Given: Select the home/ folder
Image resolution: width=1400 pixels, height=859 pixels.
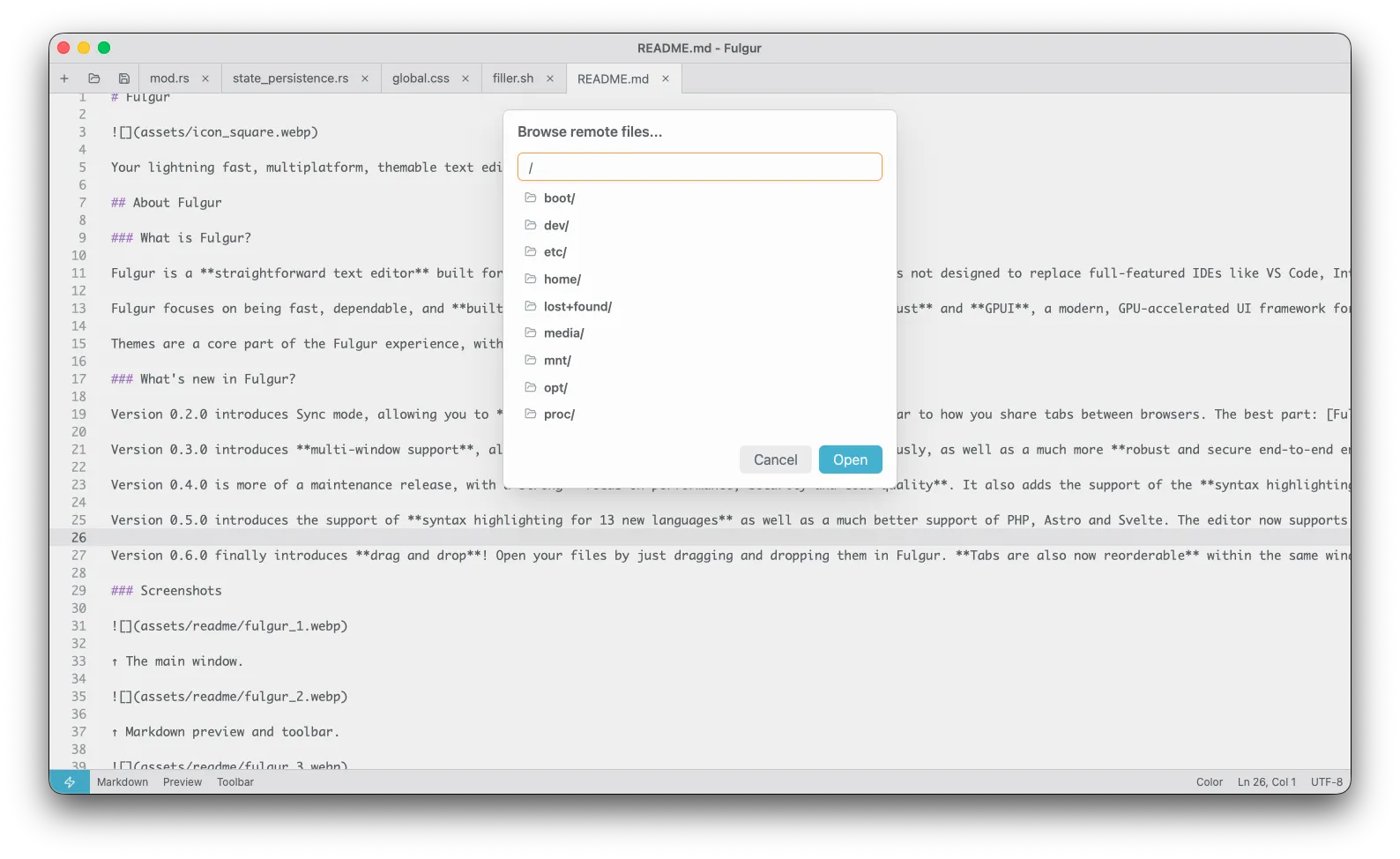Looking at the screenshot, I should [700, 280].
